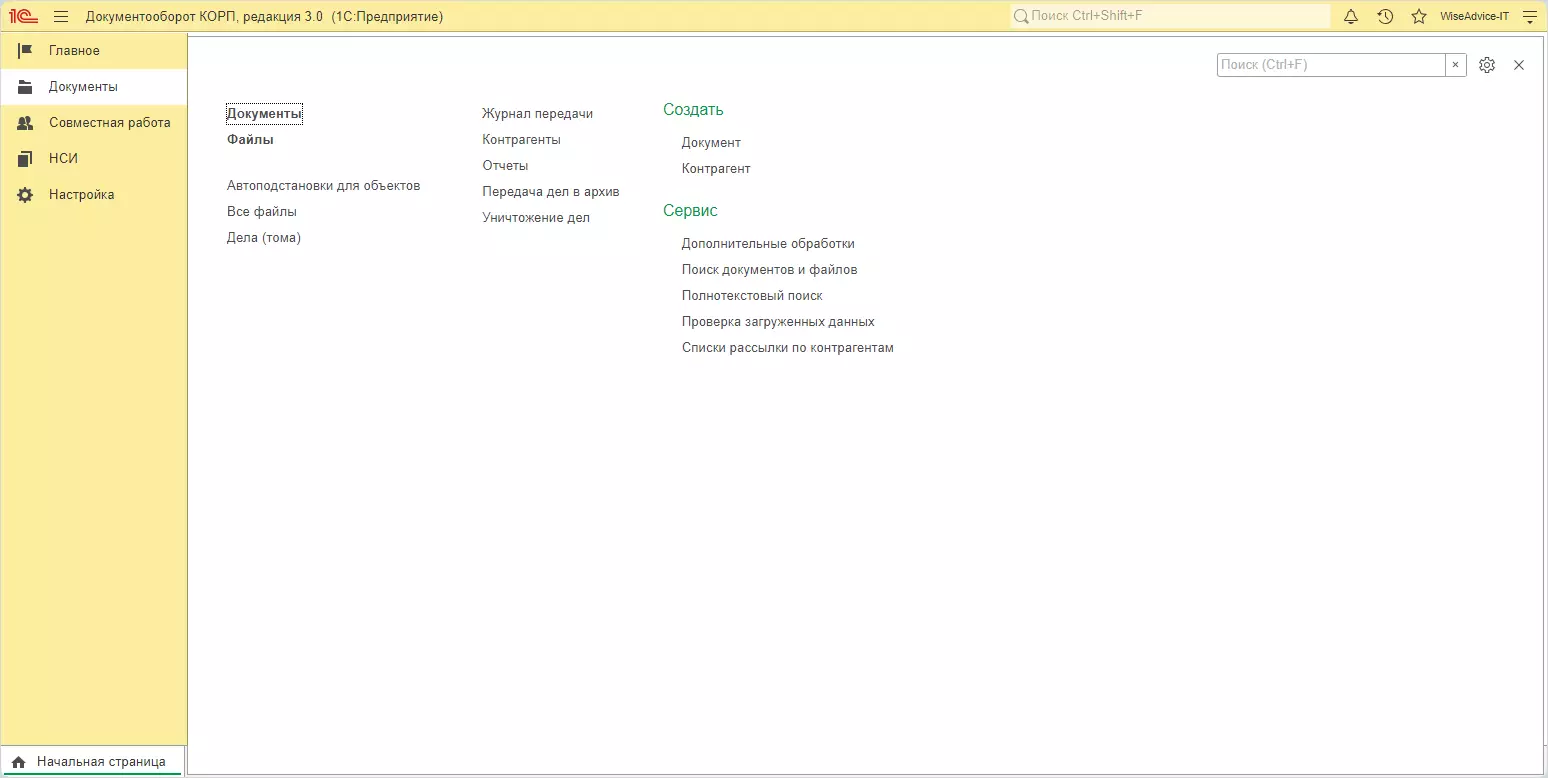The height and width of the screenshot is (778, 1548).
Task: Open Передача дел в архив
Action: pos(551,192)
